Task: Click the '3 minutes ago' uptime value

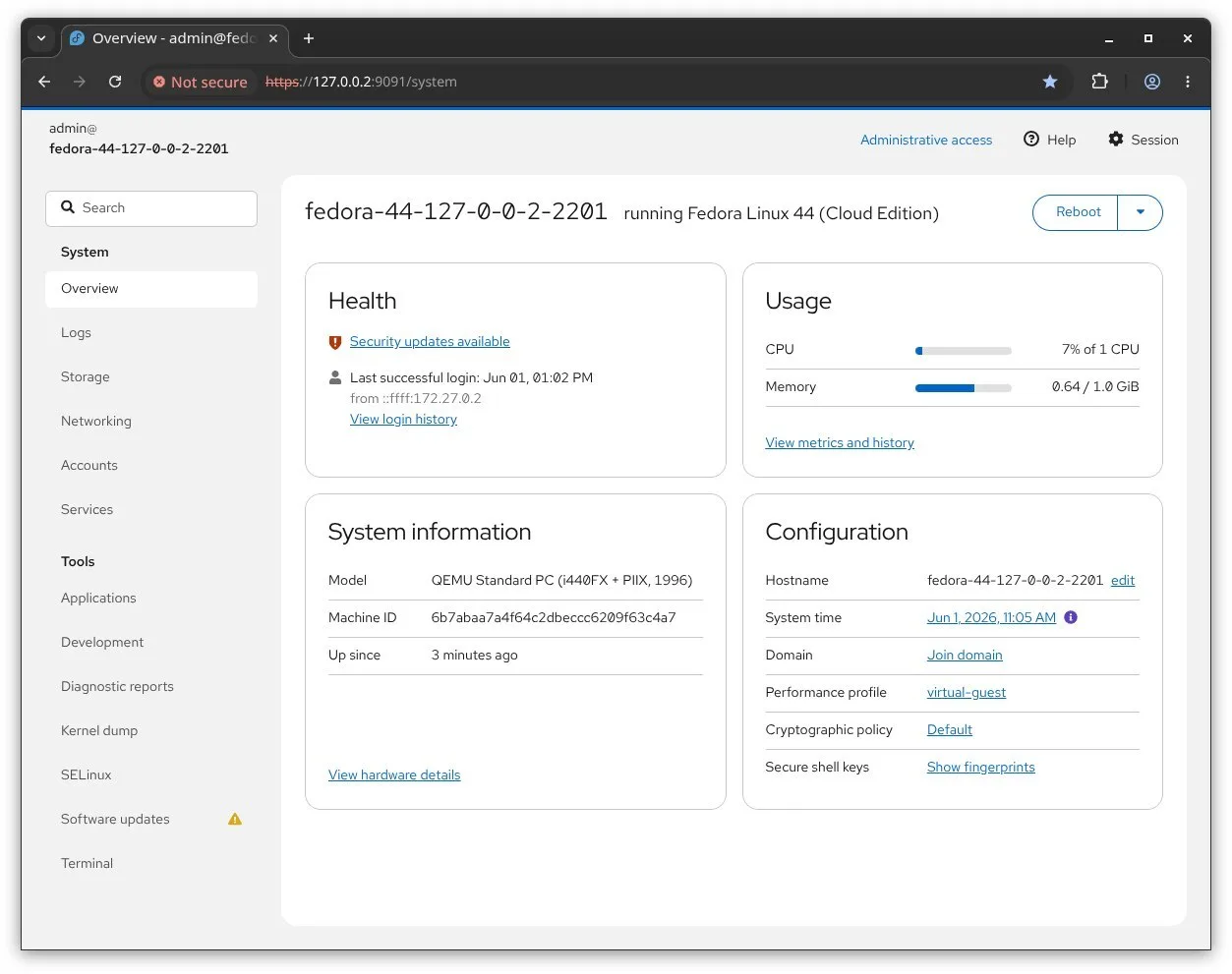Action: click(x=474, y=656)
